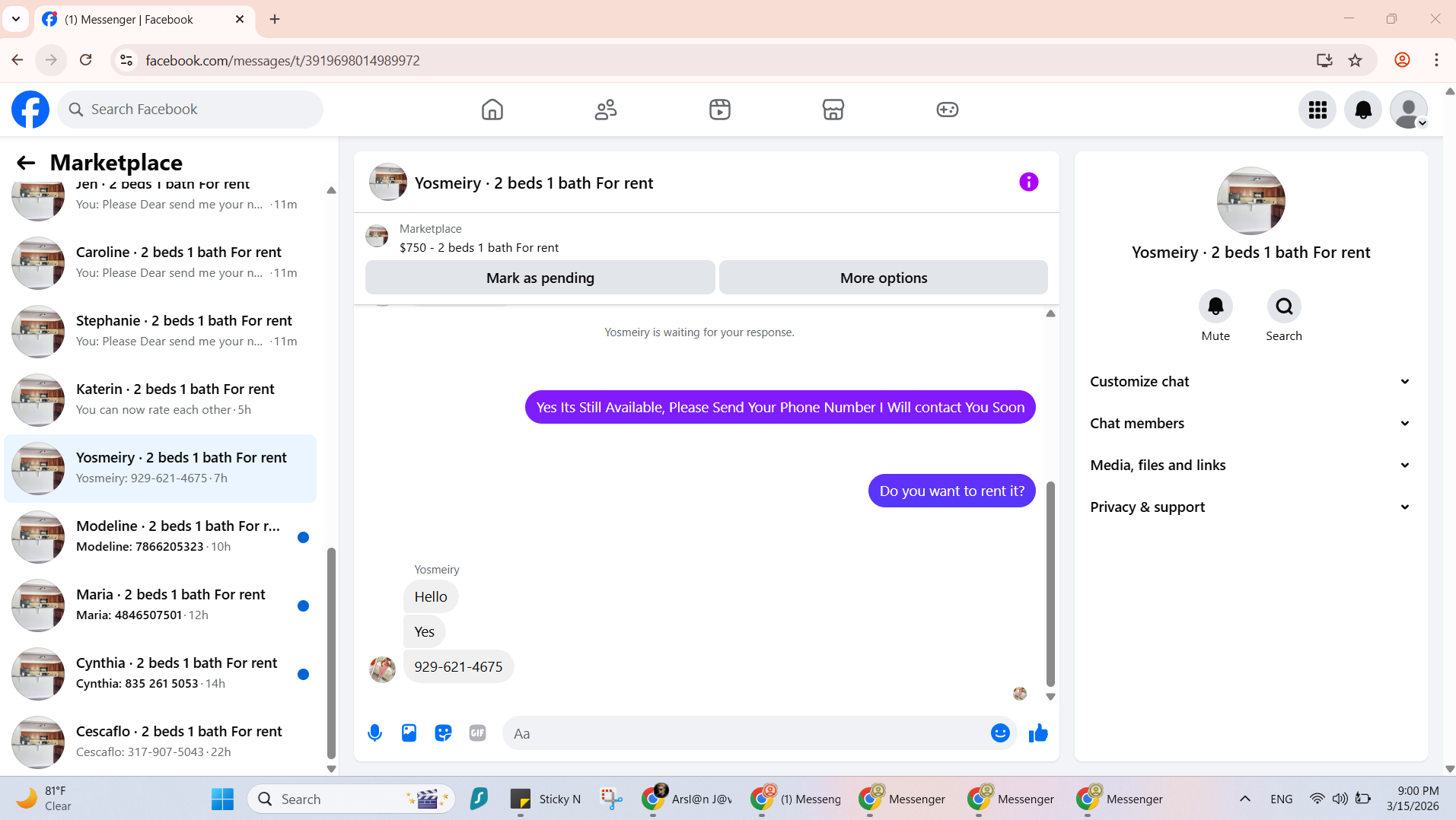This screenshot has height=820, width=1456.
Task: Open the emoji picker smiley
Action: pyautogui.click(x=1000, y=733)
